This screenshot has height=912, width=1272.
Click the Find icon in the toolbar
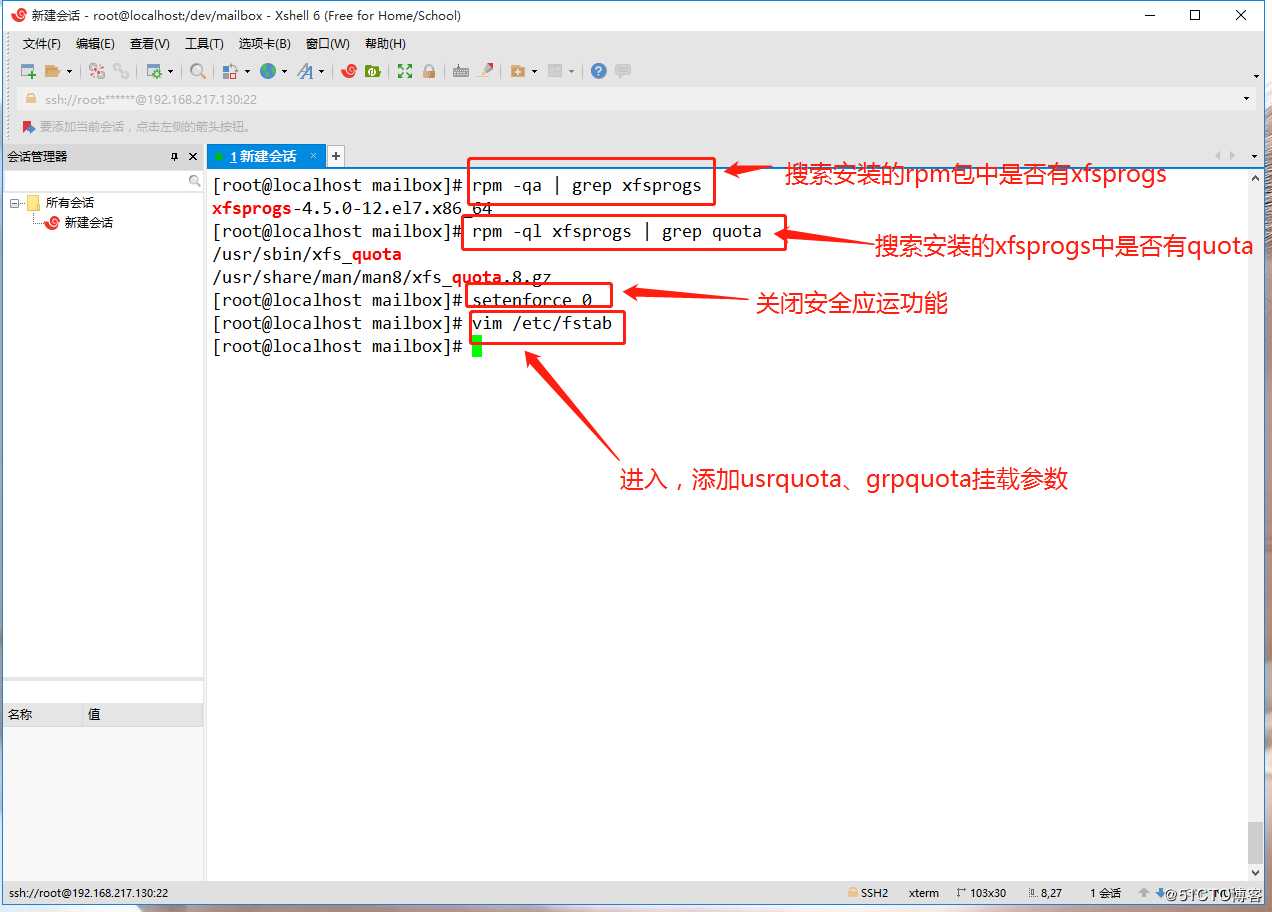[198, 71]
